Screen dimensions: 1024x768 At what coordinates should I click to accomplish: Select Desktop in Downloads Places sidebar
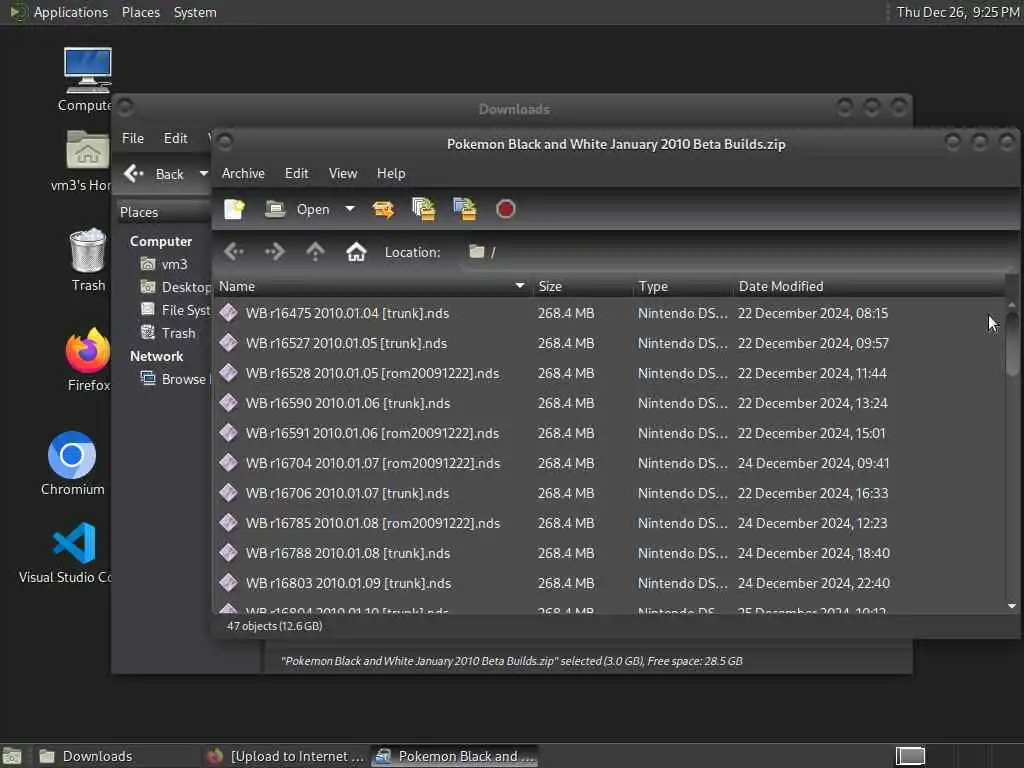[175, 287]
